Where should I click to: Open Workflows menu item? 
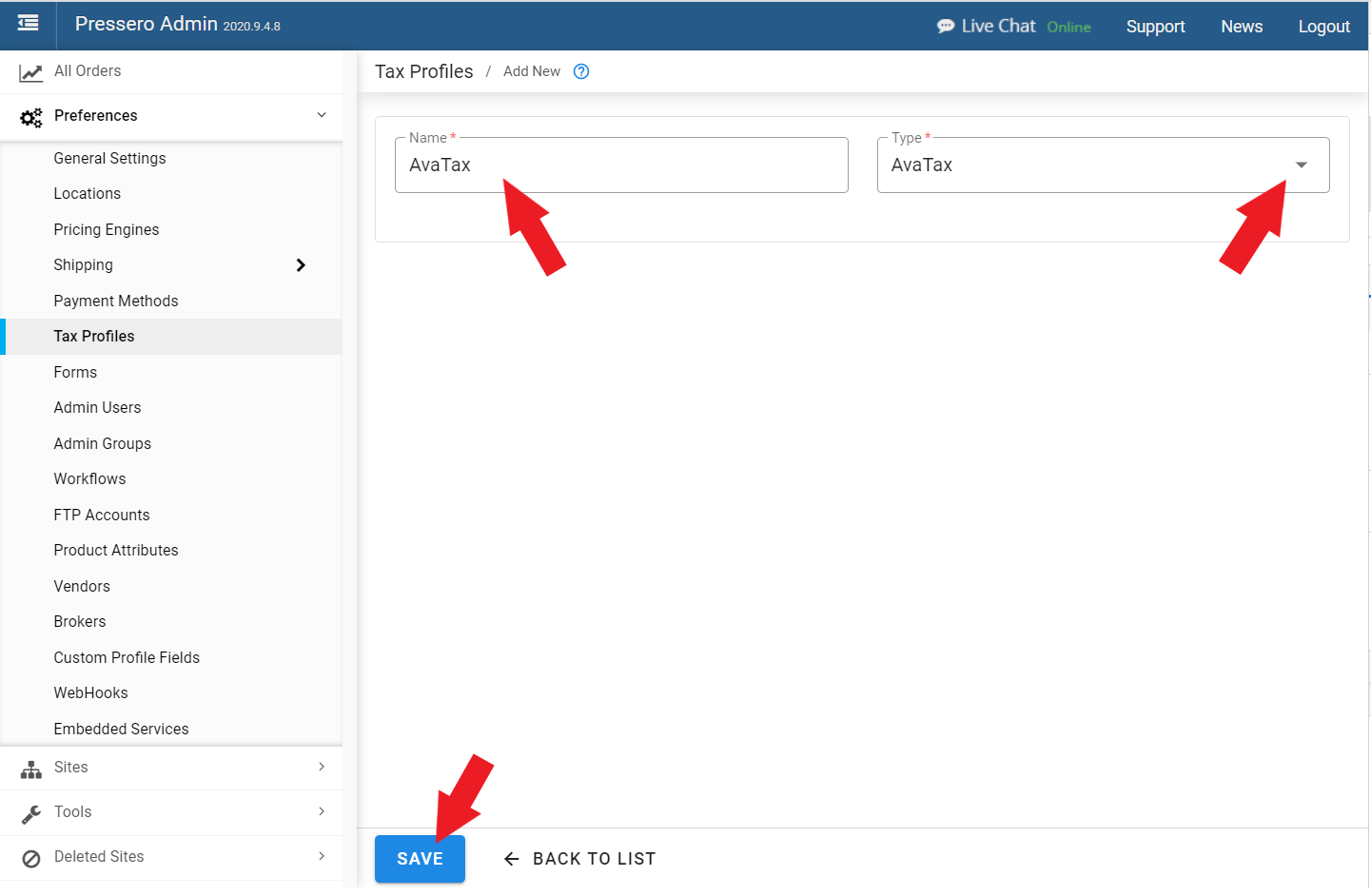tap(89, 479)
